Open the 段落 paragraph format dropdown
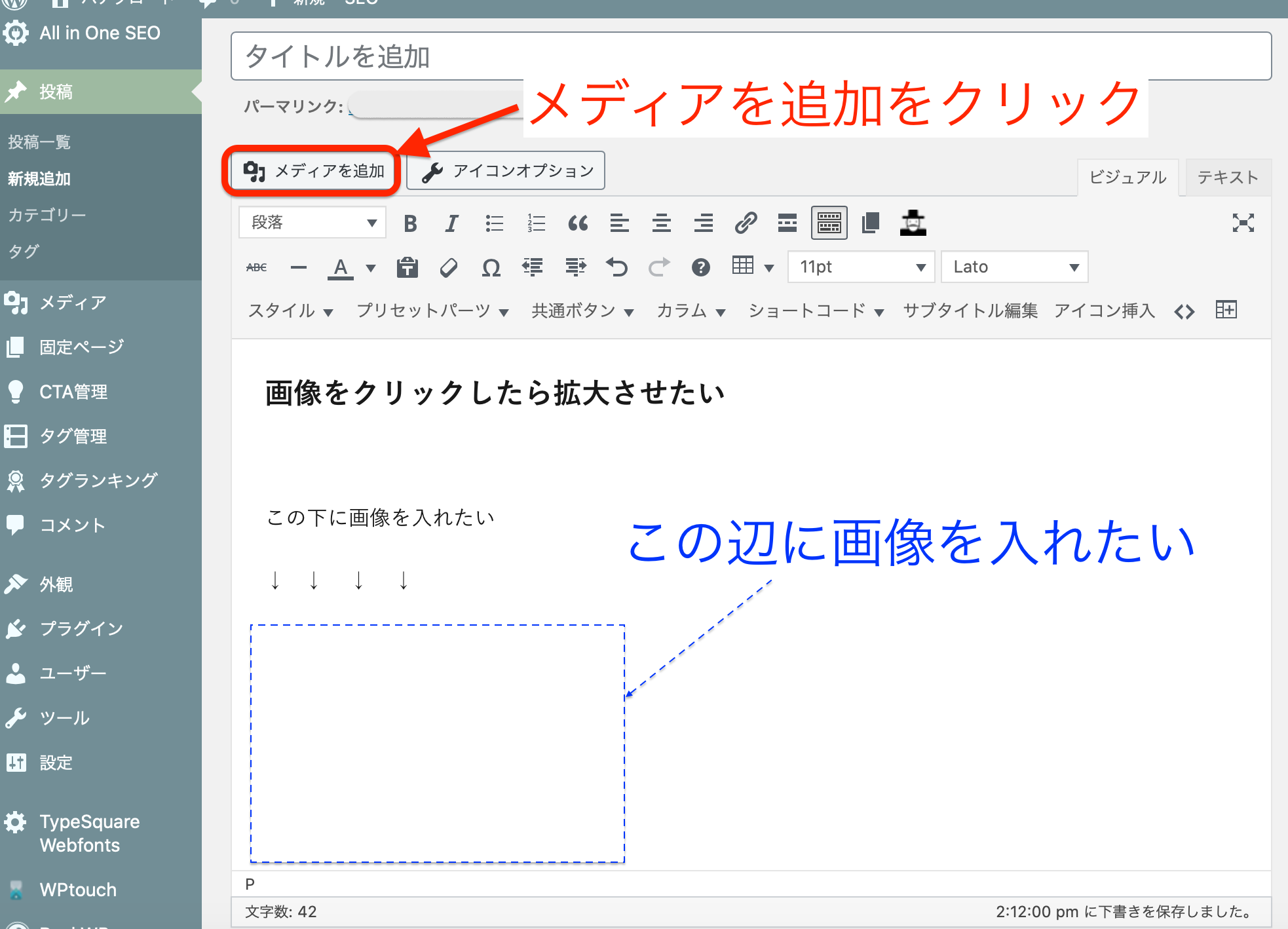Image resolution: width=1288 pixels, height=929 pixels. pyautogui.click(x=313, y=223)
